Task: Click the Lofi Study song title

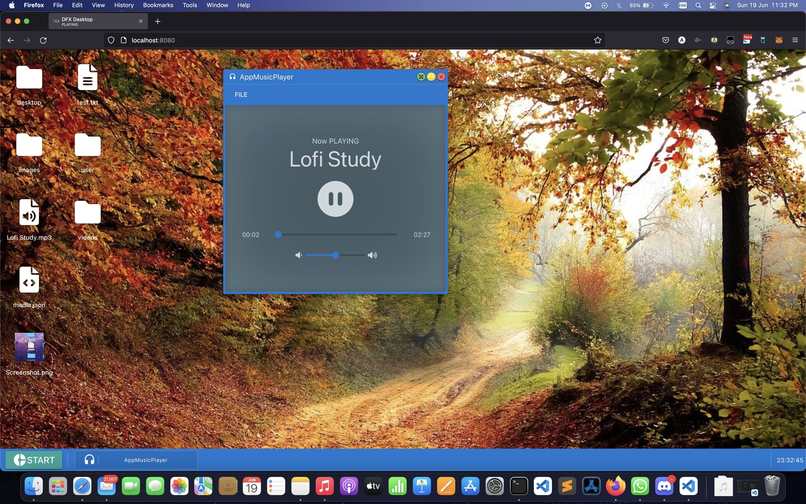Action: pos(335,159)
